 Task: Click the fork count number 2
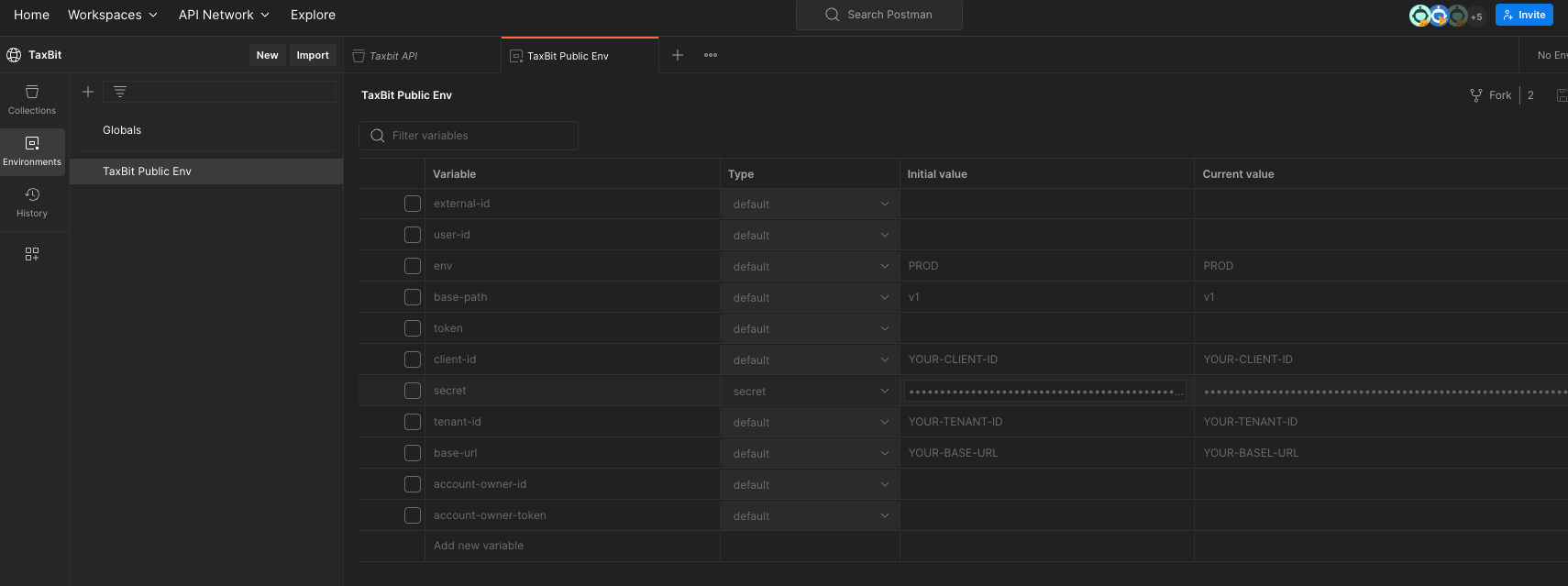pos(1530,95)
